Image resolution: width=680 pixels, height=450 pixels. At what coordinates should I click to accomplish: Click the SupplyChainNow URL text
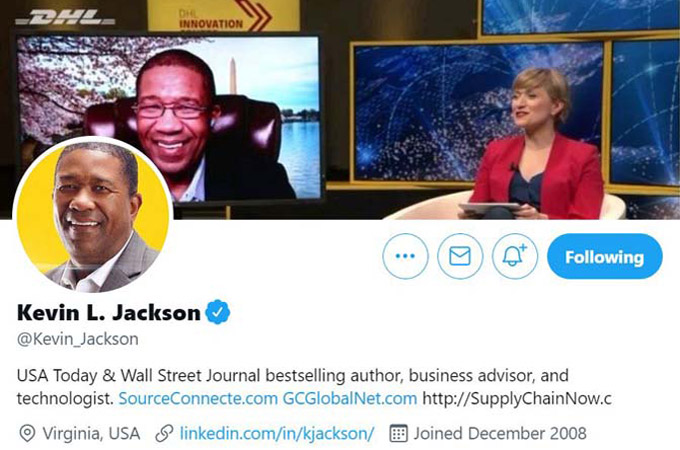click(517, 398)
